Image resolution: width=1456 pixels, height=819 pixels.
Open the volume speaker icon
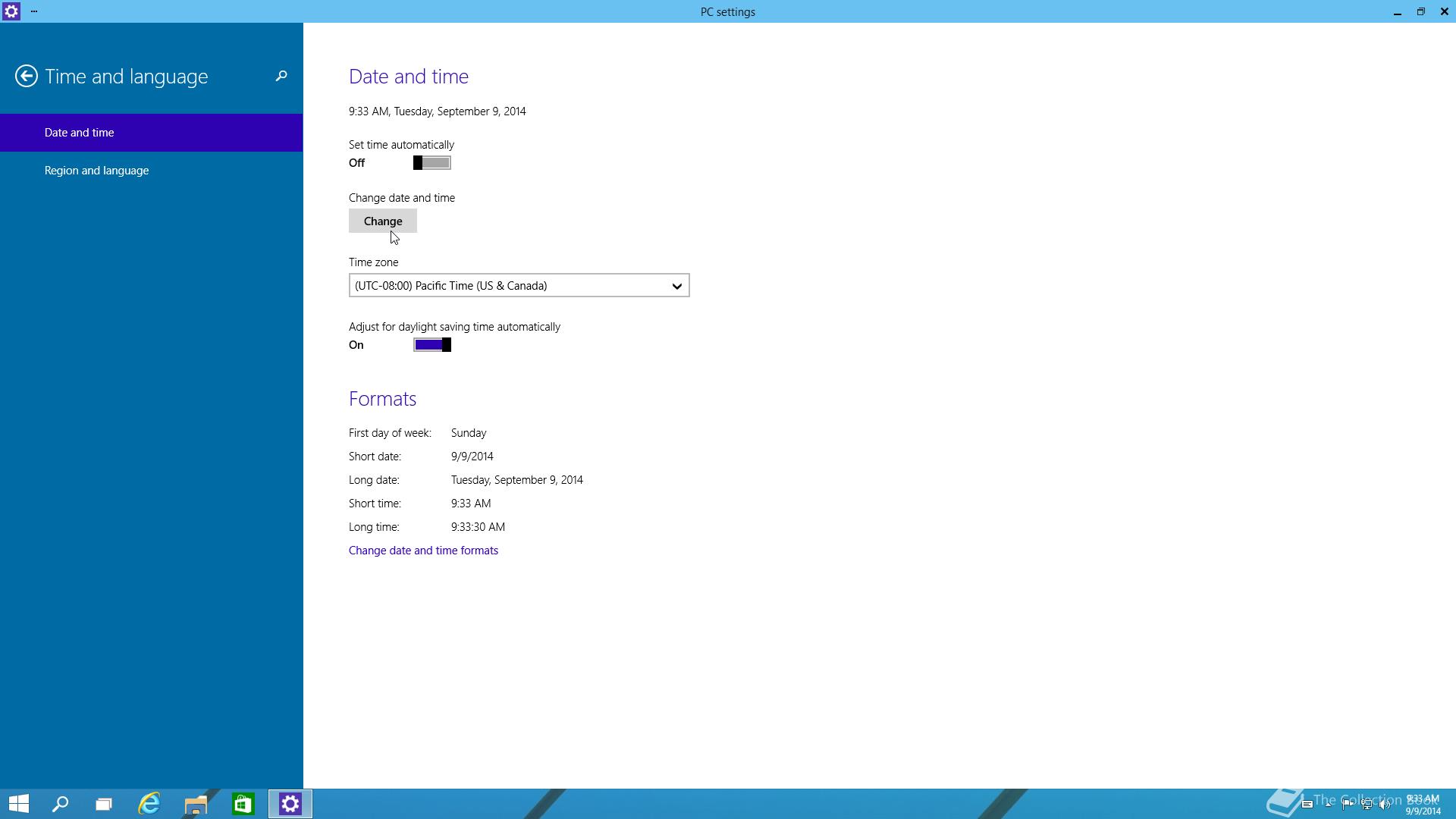click(x=1385, y=805)
